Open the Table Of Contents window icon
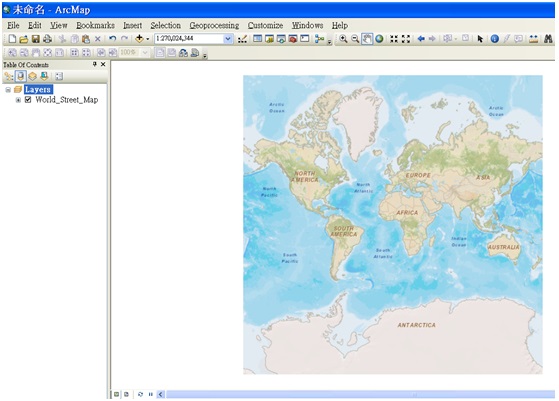 point(257,38)
